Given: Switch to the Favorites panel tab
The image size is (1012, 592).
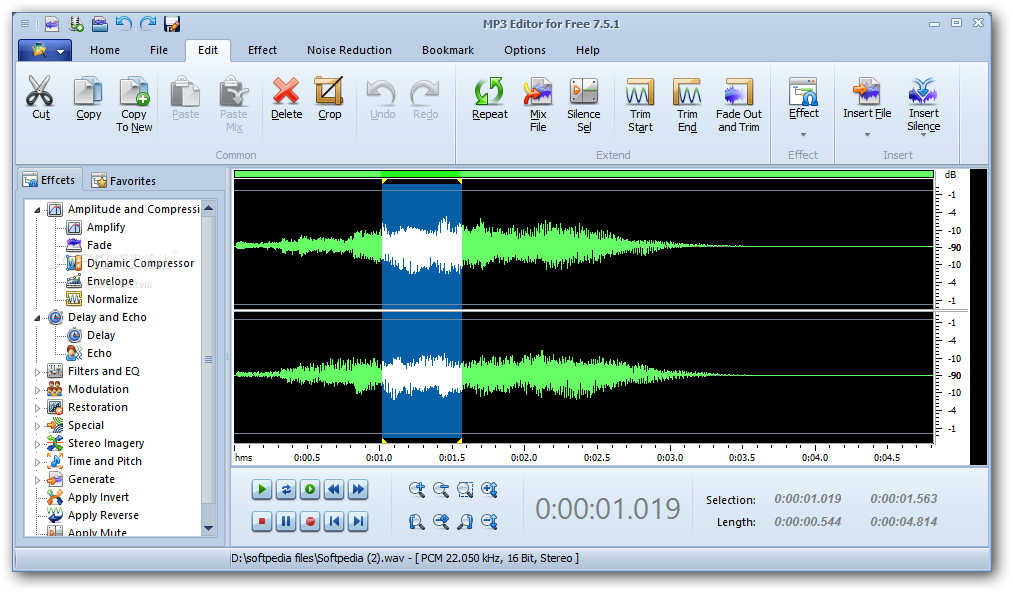Looking at the screenshot, I should [x=124, y=181].
